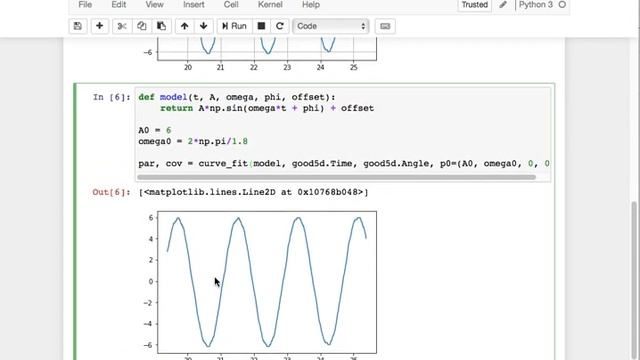Move the selected cell up
Image resolution: width=640 pixels, height=360 pixels.
pos(184,26)
